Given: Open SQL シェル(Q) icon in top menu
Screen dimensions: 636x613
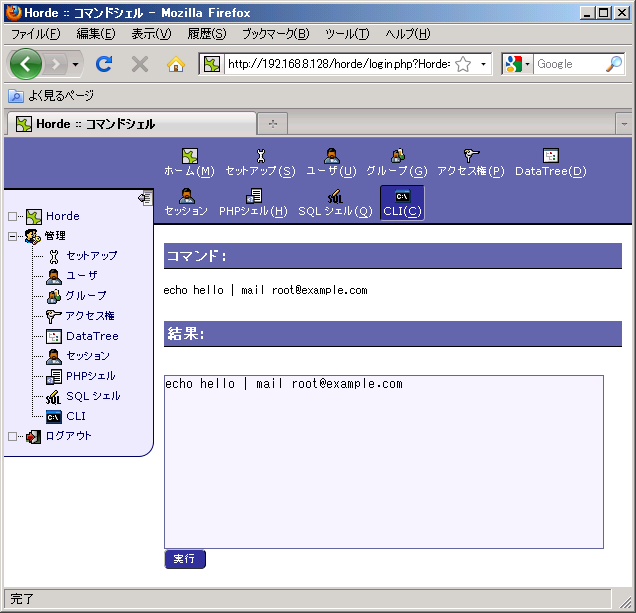Looking at the screenshot, I should point(335,196).
